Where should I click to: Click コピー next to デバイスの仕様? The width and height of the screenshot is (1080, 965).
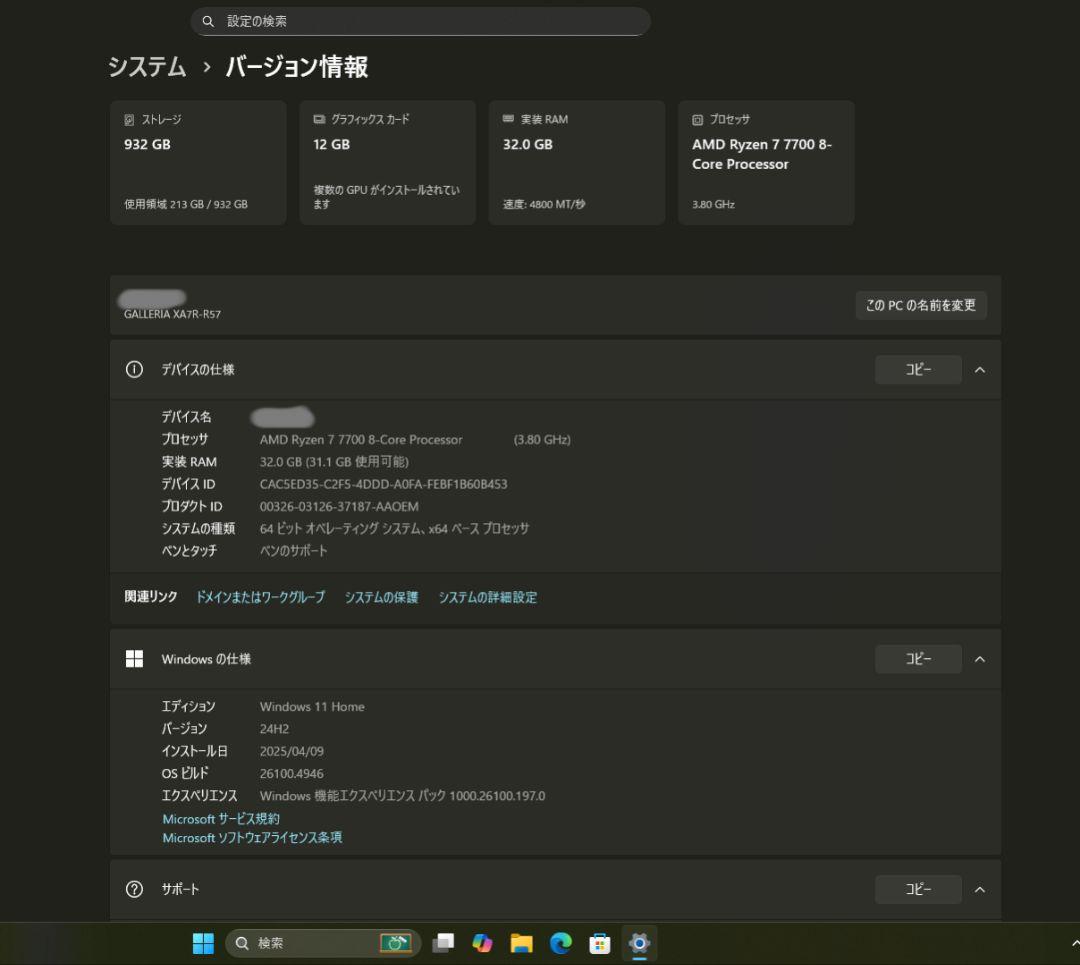917,369
